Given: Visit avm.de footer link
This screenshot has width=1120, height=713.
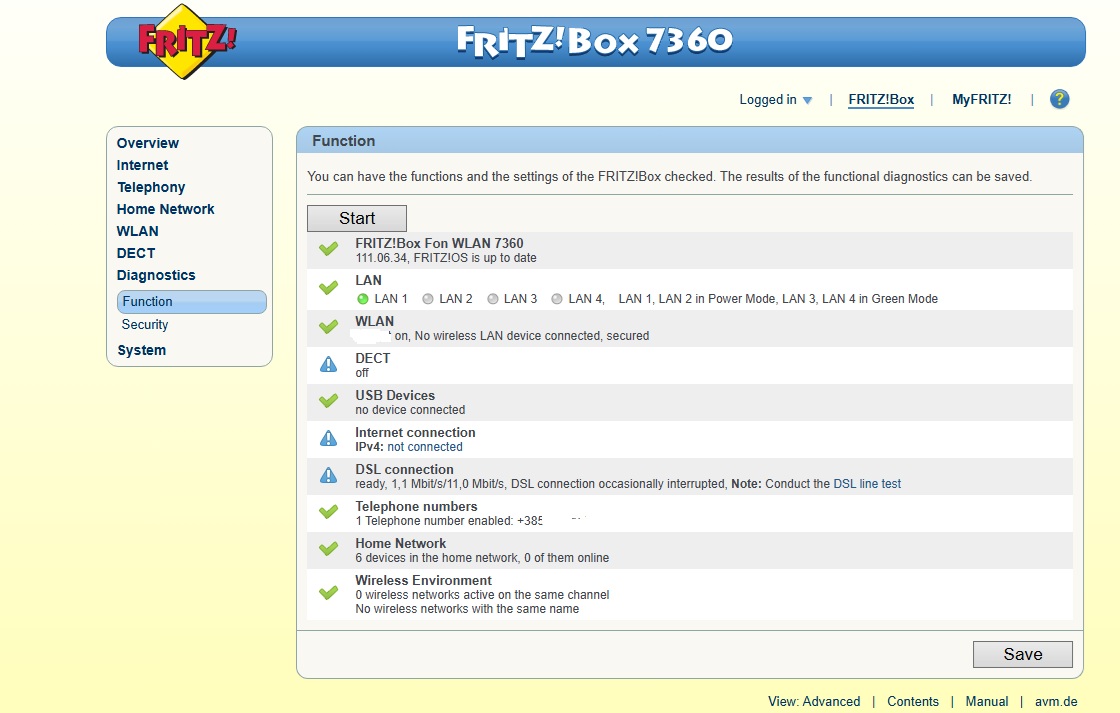Looking at the screenshot, I should coord(1056,702).
